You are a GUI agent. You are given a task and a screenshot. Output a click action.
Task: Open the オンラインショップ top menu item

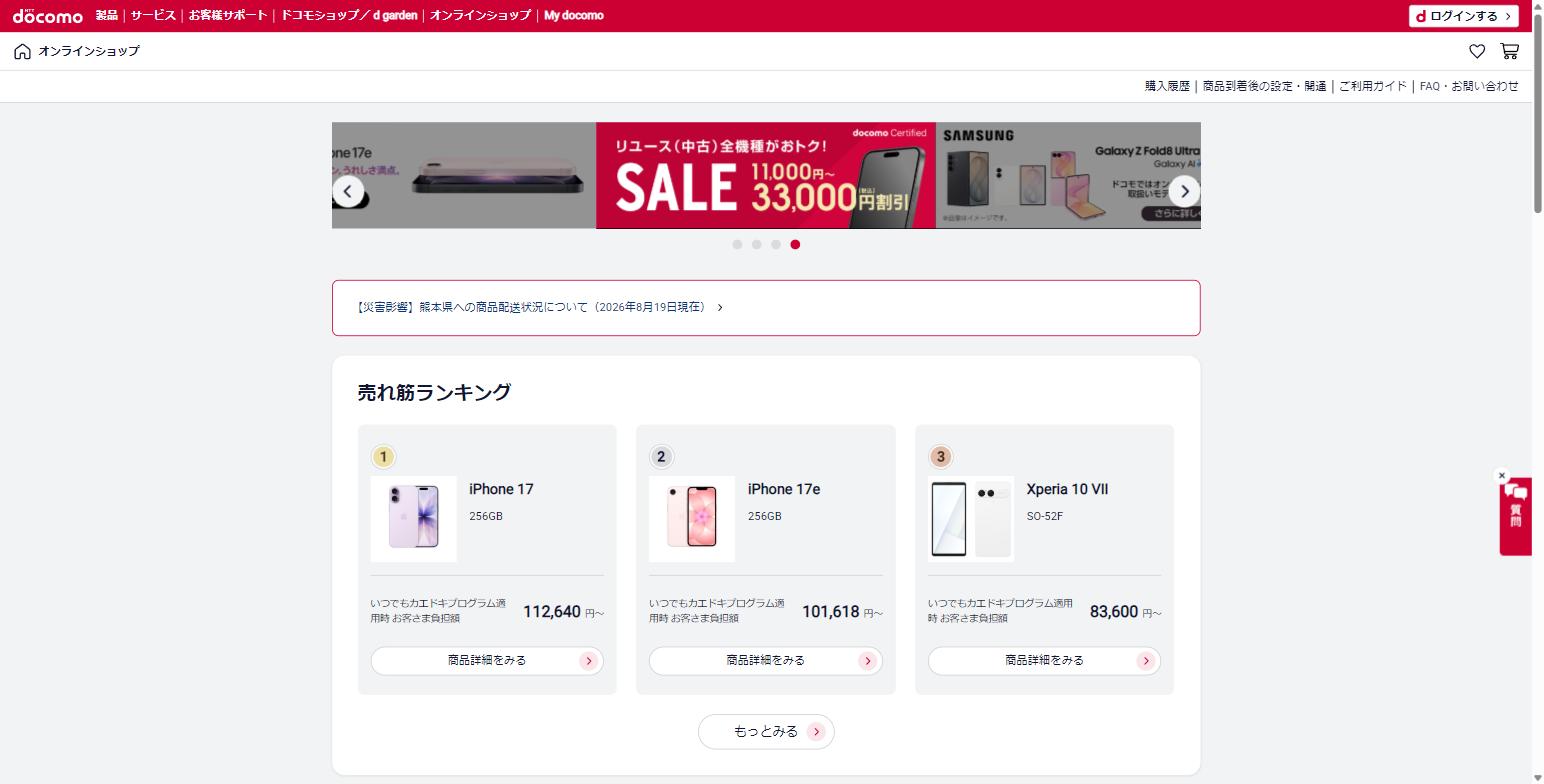tap(480, 16)
